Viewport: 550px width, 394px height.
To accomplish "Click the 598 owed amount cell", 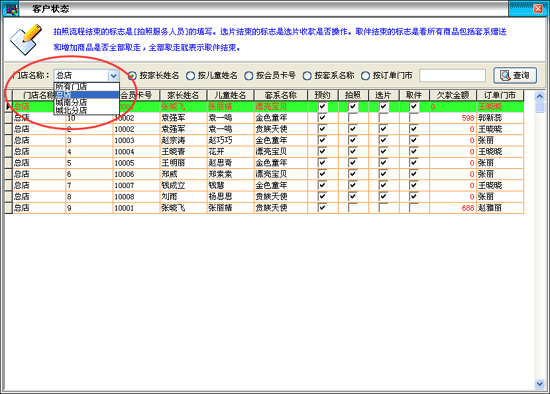I will pyautogui.click(x=453, y=118).
